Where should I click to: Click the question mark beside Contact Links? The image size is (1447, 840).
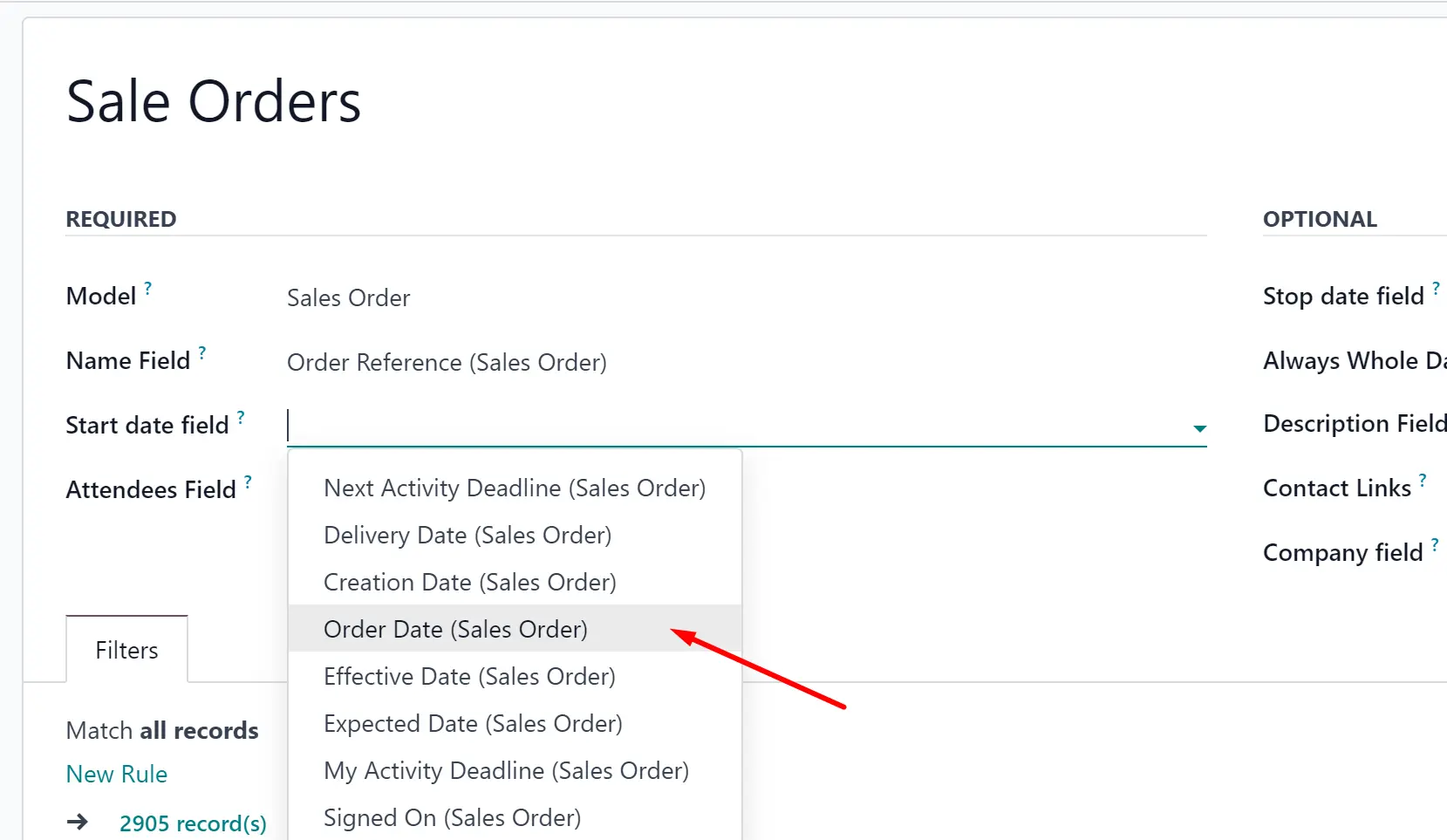[1423, 480]
